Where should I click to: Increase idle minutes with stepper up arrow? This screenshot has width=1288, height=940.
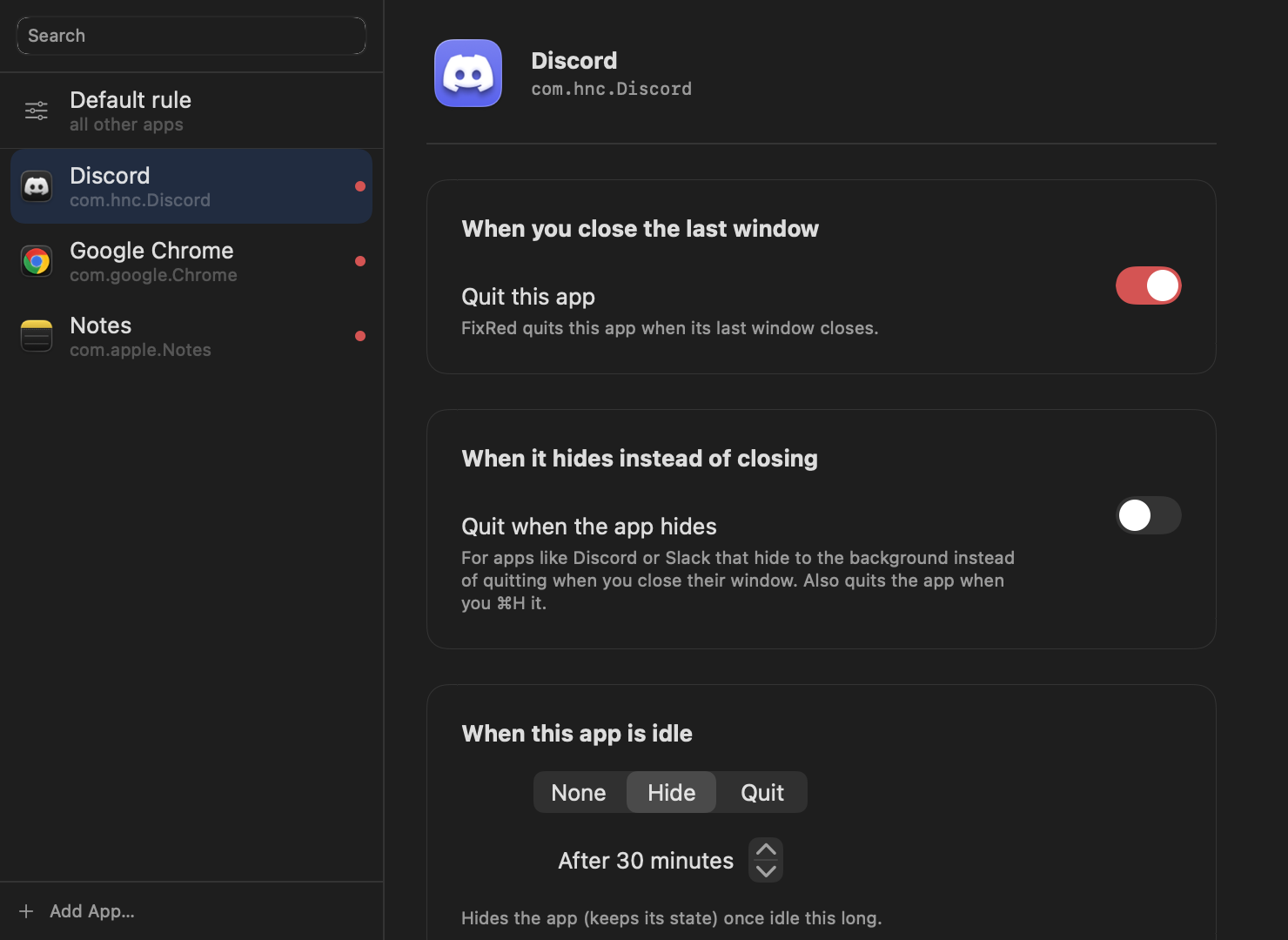766,849
